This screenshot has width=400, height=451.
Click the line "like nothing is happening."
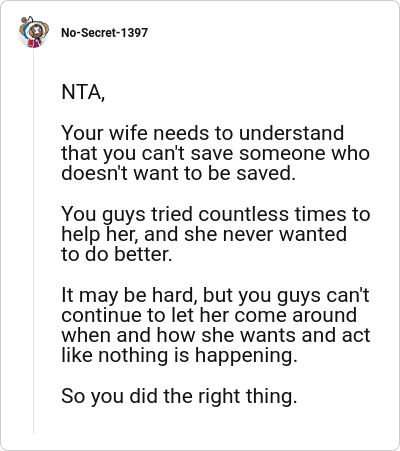click(x=179, y=355)
